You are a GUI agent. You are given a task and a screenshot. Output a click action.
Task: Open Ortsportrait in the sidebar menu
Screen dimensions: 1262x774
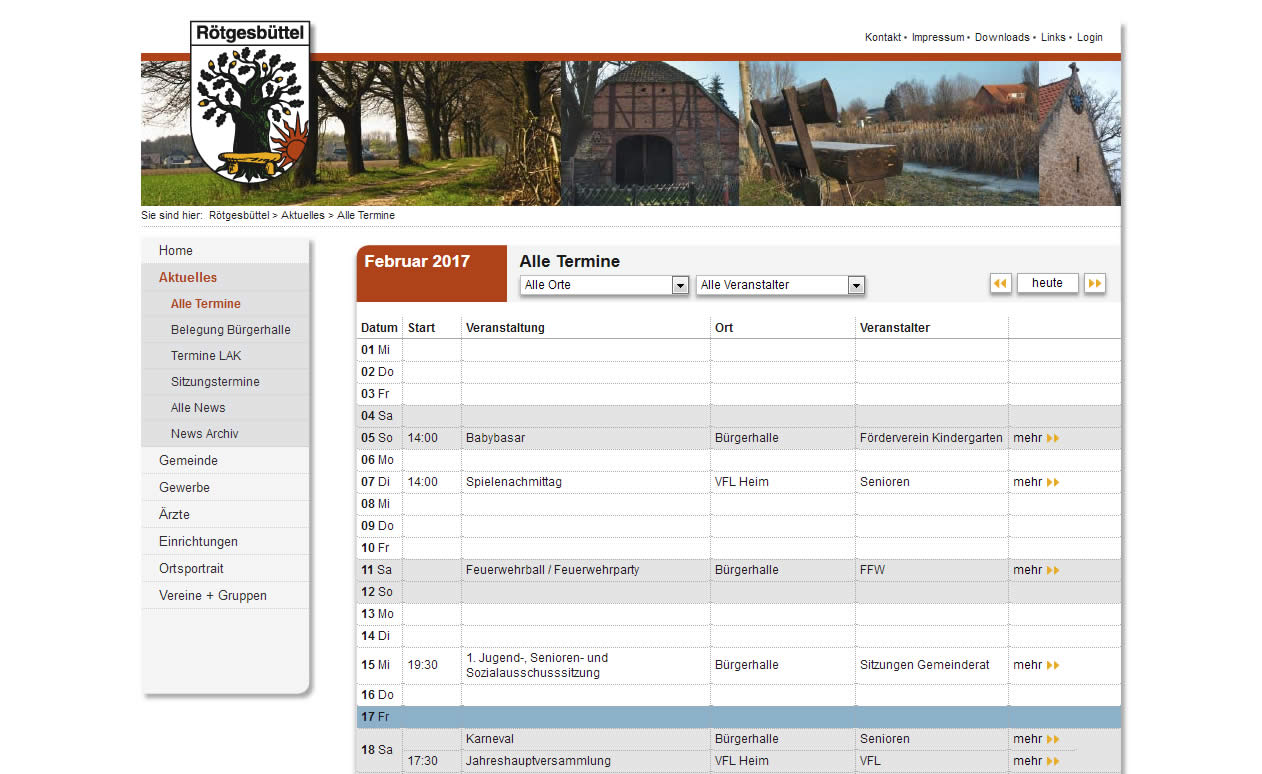coord(226,568)
